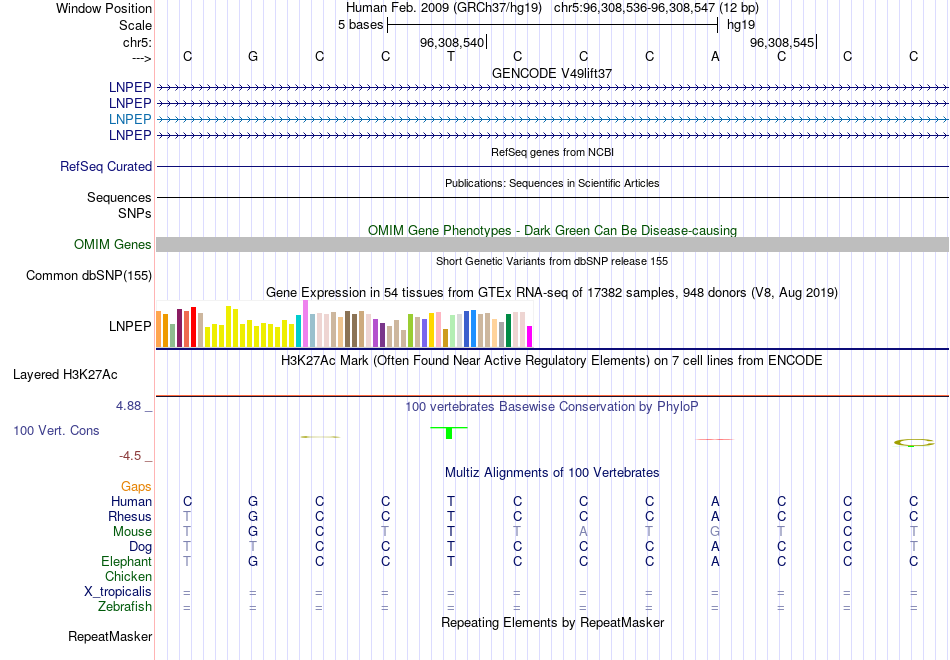Select the Chicken alignment row label
Viewport: 950px width, 660px height.
point(128,576)
